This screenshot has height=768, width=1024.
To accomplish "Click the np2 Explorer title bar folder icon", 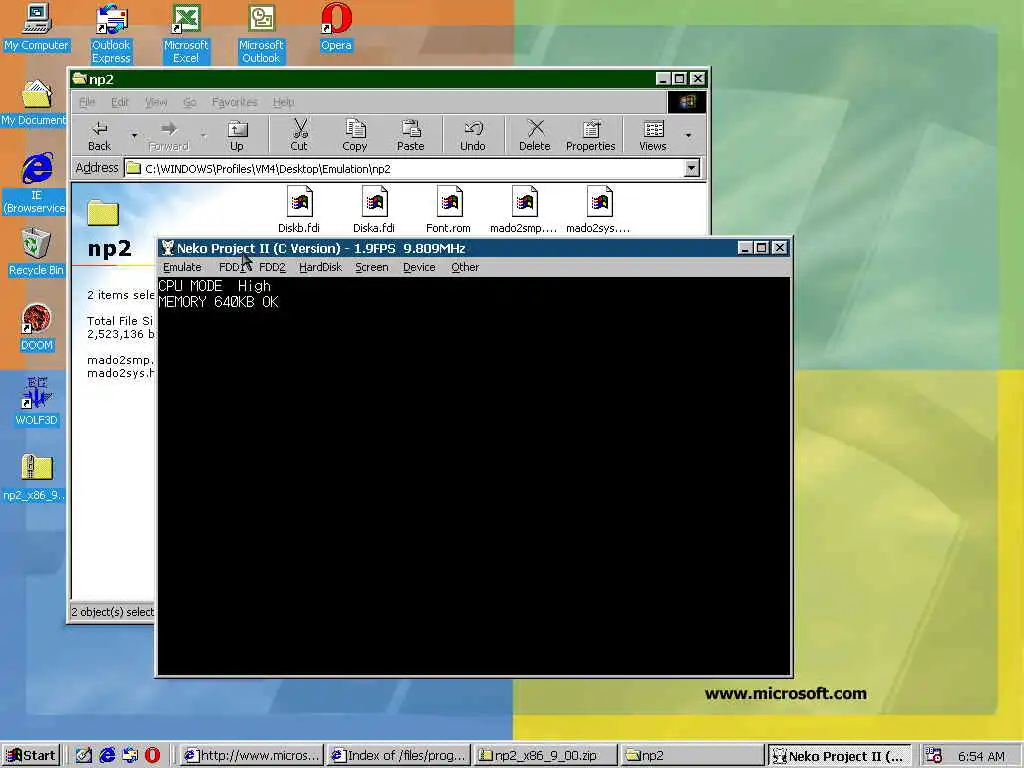I will [x=80, y=78].
